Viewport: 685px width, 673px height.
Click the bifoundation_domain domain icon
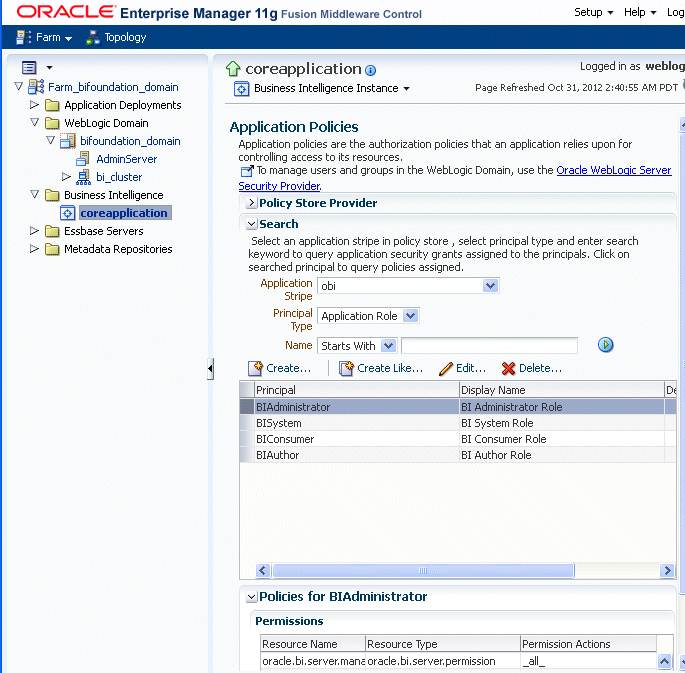[68, 141]
